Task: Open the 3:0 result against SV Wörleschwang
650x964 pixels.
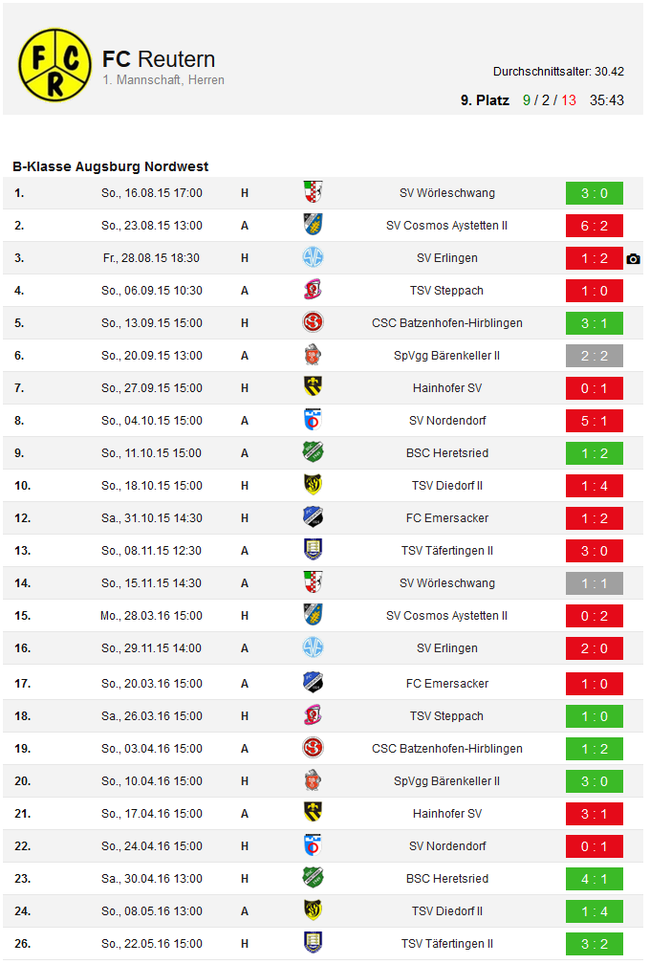Action: pos(594,193)
